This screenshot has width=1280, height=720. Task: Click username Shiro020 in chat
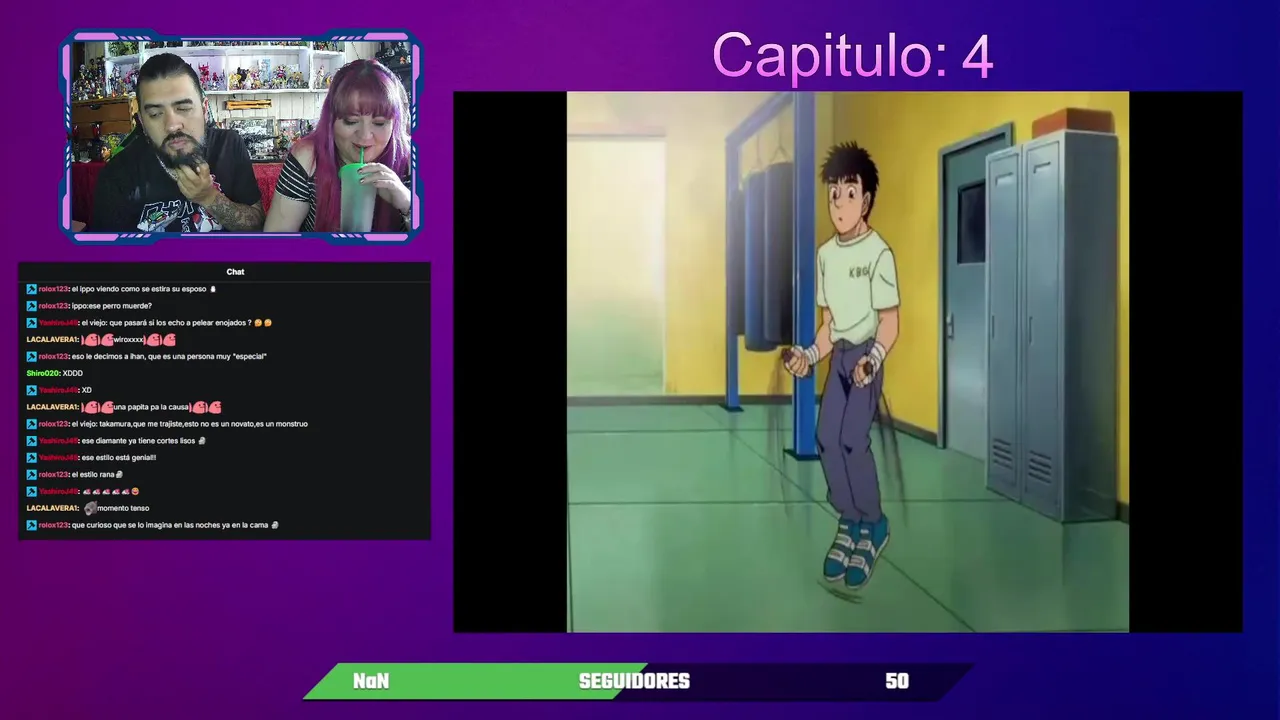(x=43, y=374)
